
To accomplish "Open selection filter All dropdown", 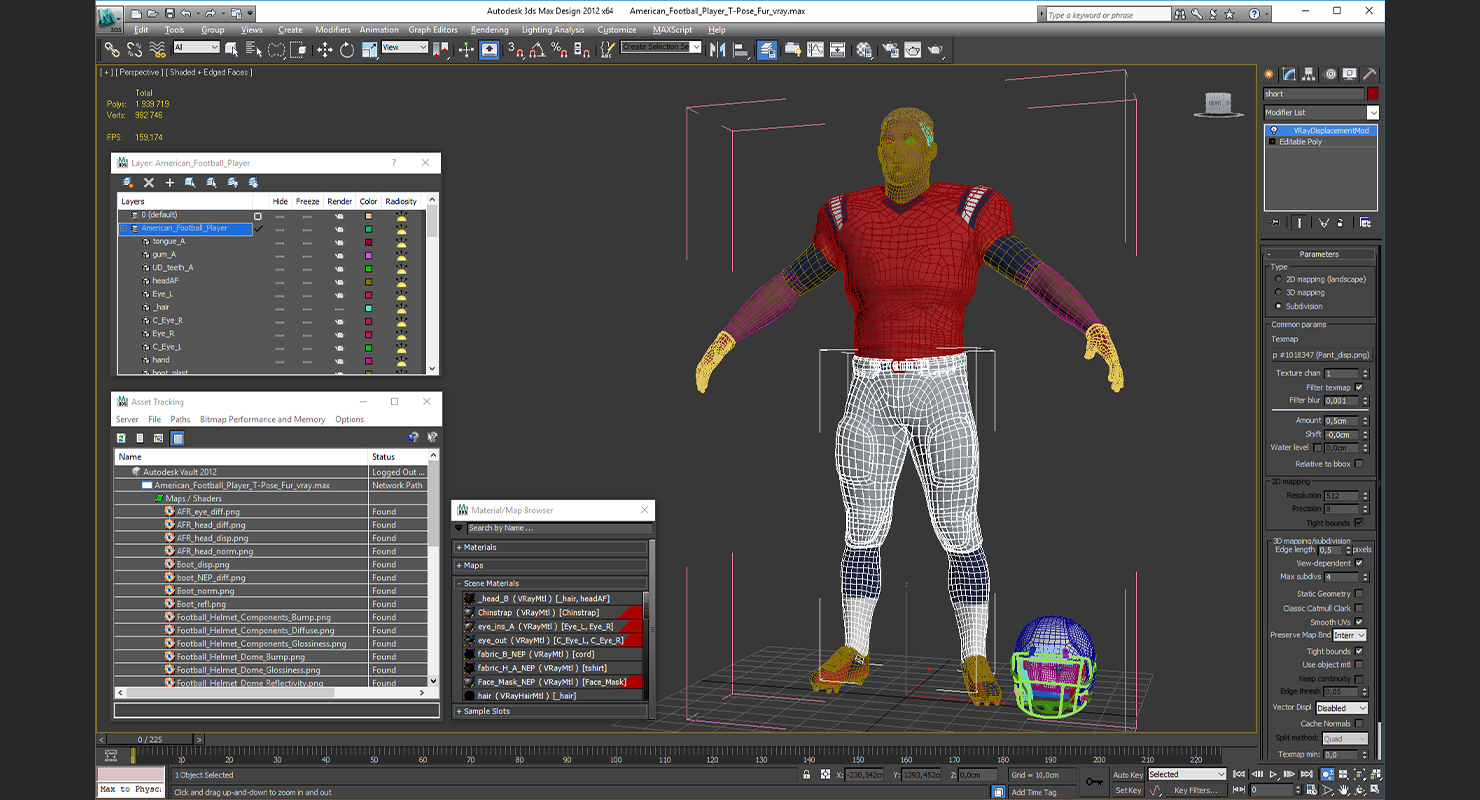I will 196,48.
